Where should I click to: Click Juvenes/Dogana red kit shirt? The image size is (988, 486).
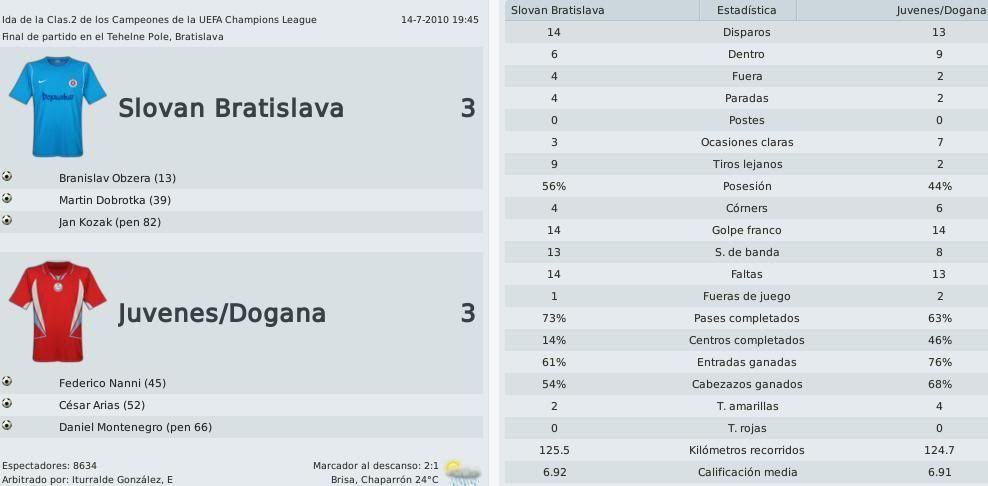(x=57, y=312)
